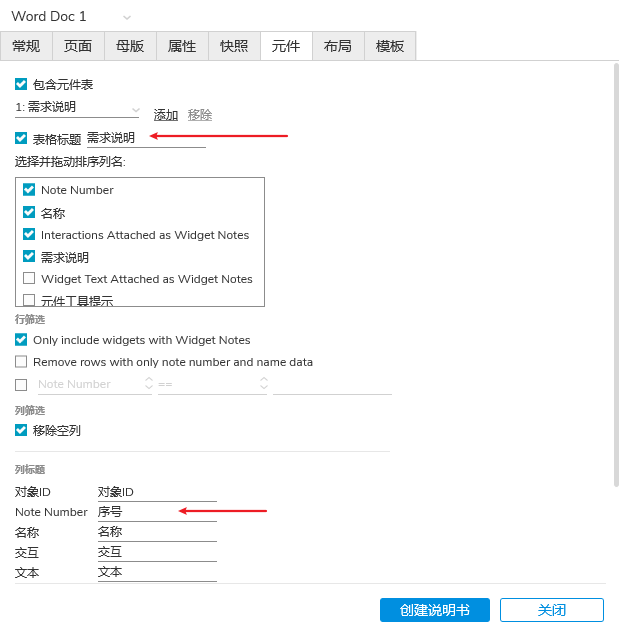This screenshot has height=637, width=619.
Task: Toggle Only include widgets with Widget Notes
Action: tap(21, 340)
